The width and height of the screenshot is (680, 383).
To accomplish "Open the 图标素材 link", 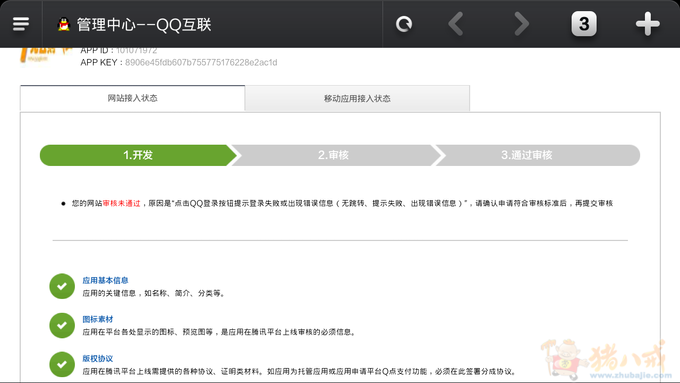I will tap(98, 319).
